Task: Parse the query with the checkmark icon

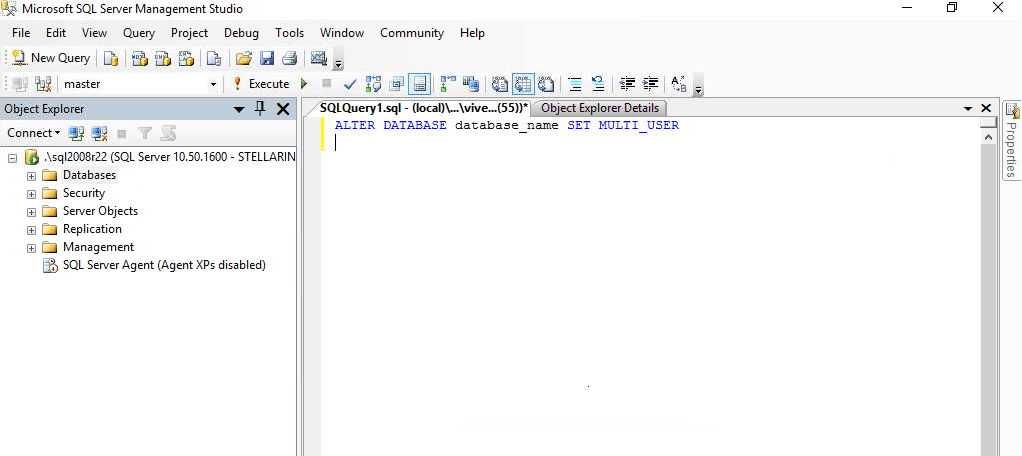Action: tap(350, 83)
